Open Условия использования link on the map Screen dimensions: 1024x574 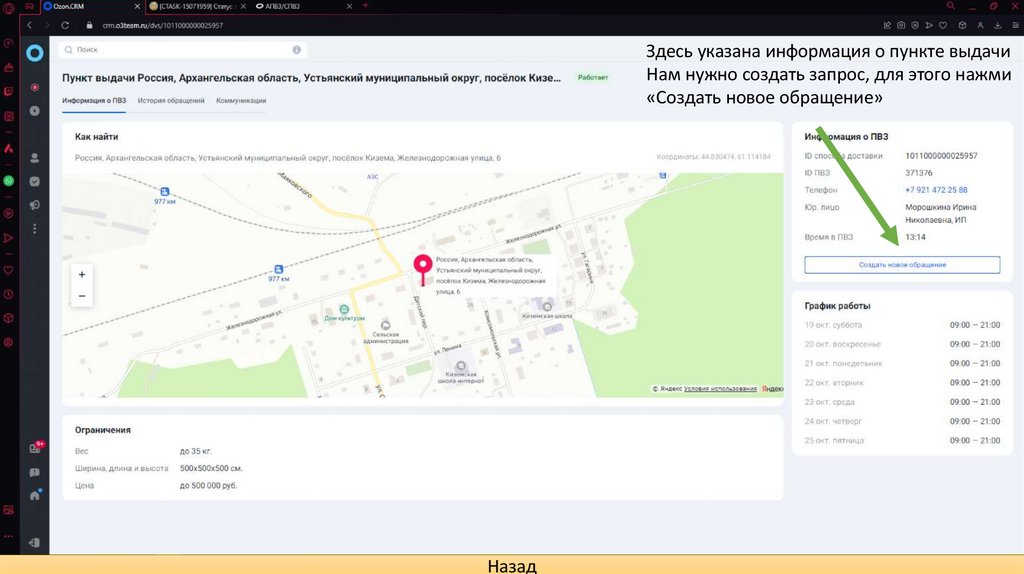[720, 389]
